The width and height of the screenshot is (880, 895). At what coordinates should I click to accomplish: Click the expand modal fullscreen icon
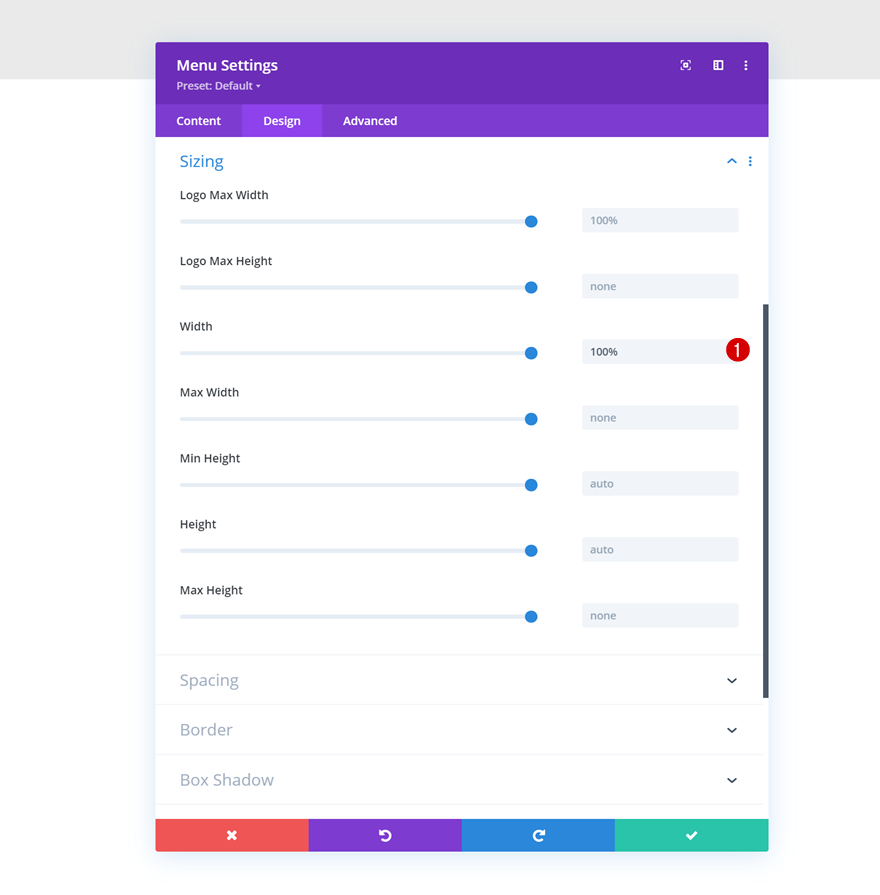pyautogui.click(x=686, y=65)
